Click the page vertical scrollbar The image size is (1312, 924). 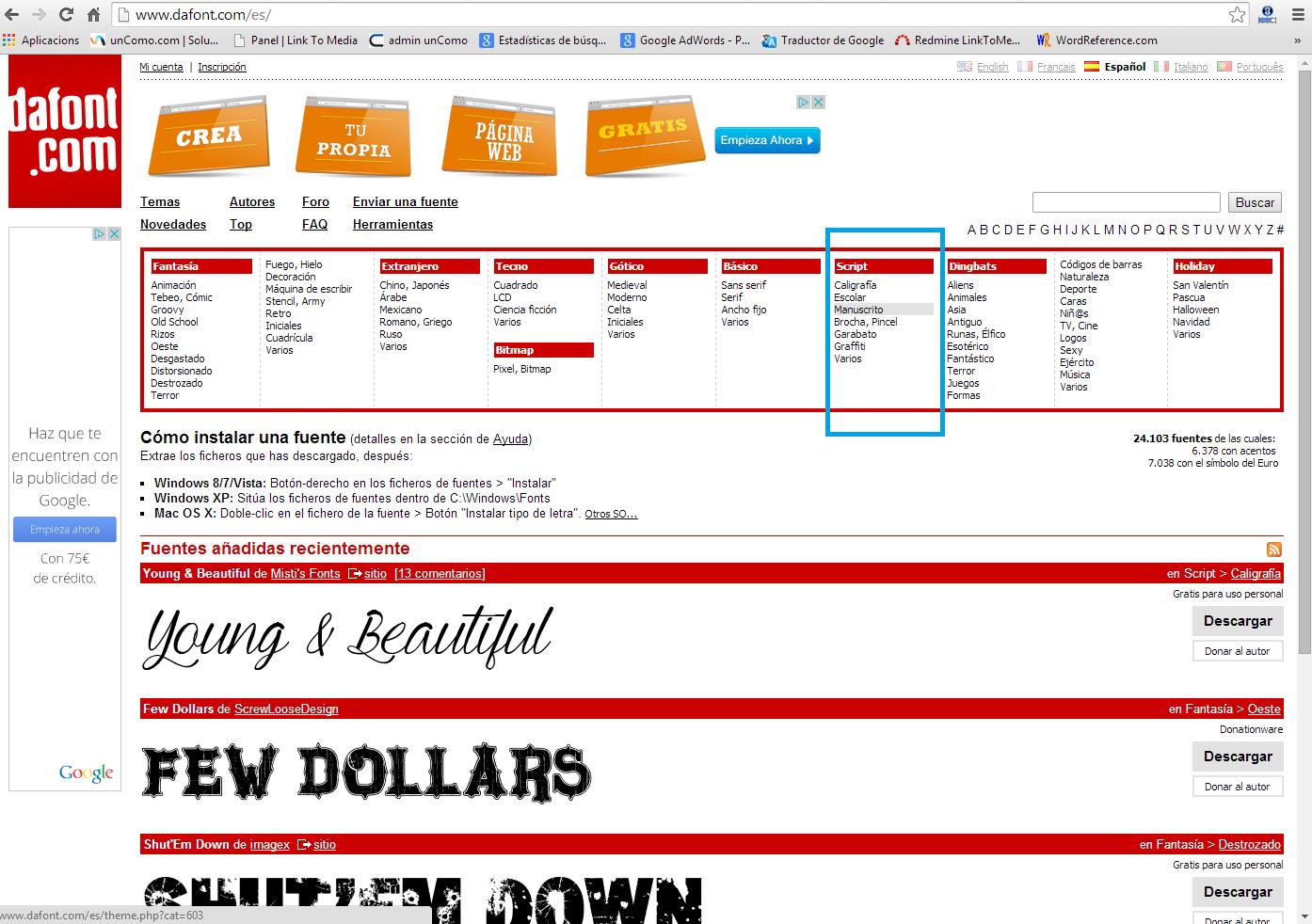tap(1304, 376)
